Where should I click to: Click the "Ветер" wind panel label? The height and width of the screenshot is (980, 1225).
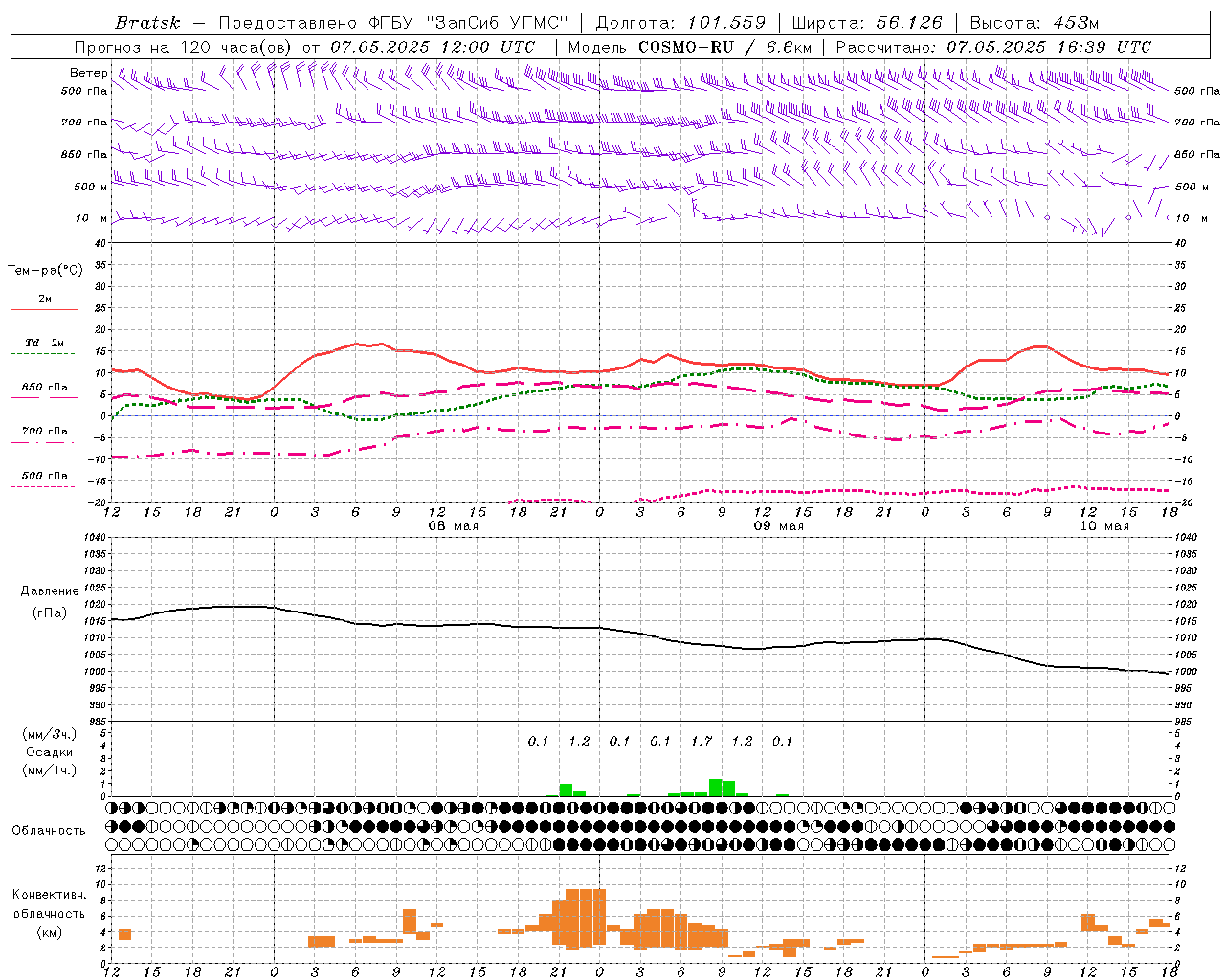tap(88, 73)
